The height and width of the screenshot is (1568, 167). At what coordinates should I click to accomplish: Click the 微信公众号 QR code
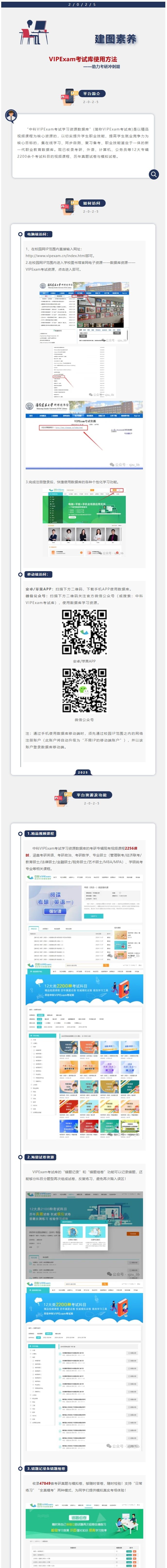click(84, 690)
